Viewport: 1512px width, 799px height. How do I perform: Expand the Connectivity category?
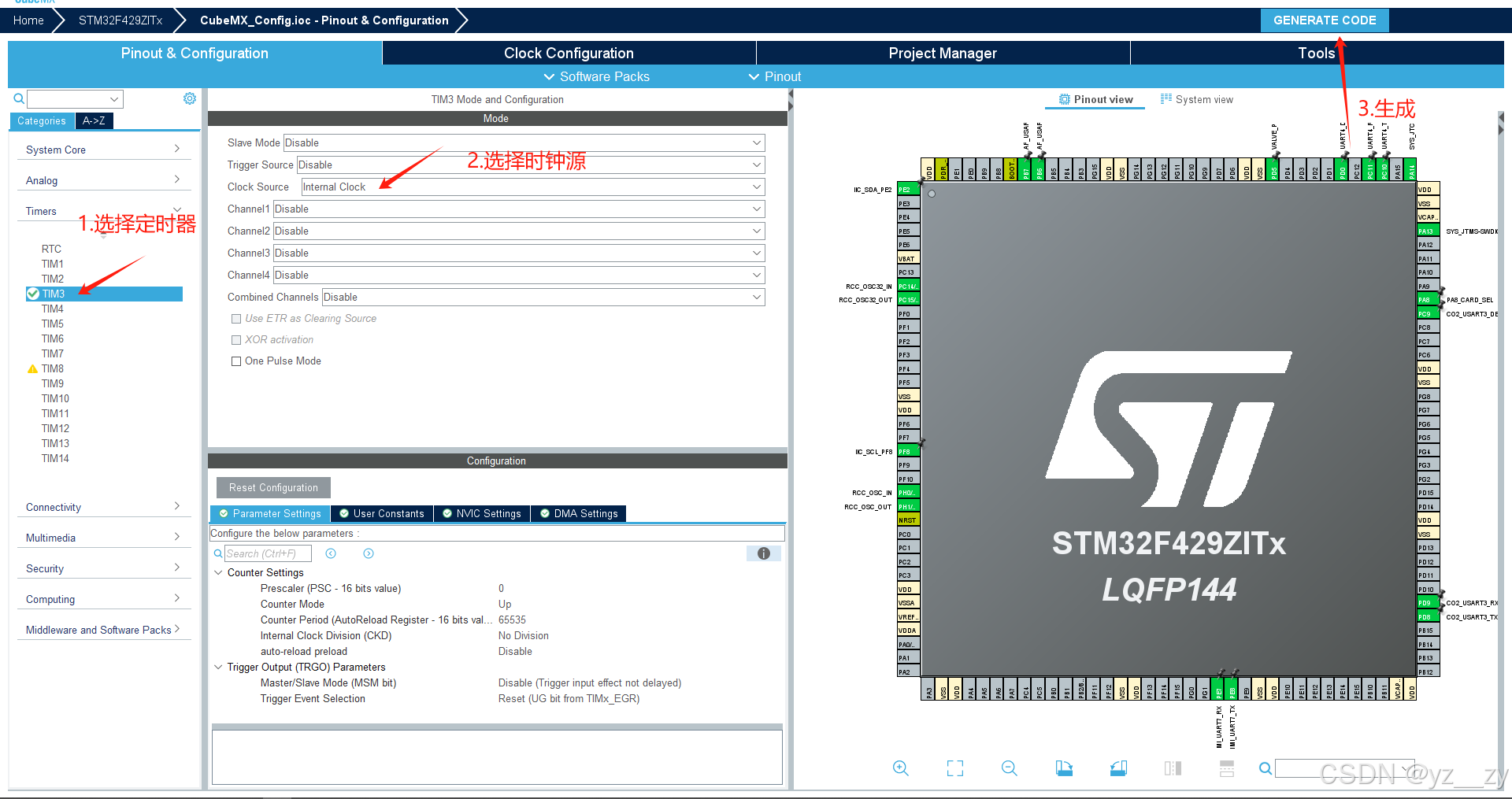pos(103,507)
